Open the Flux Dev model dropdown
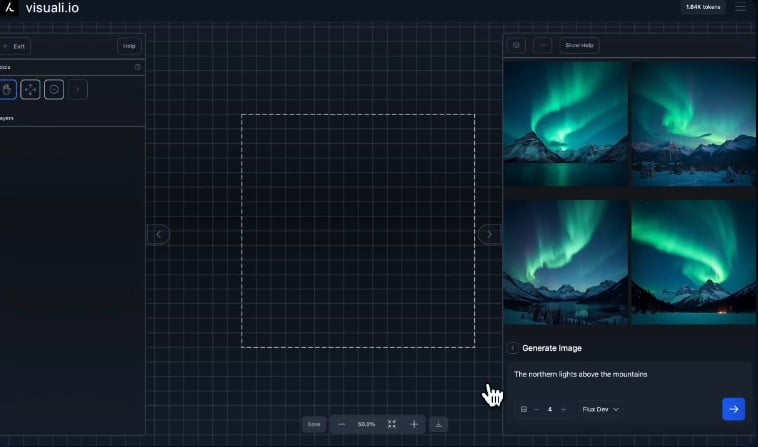758x447 pixels. 600,409
